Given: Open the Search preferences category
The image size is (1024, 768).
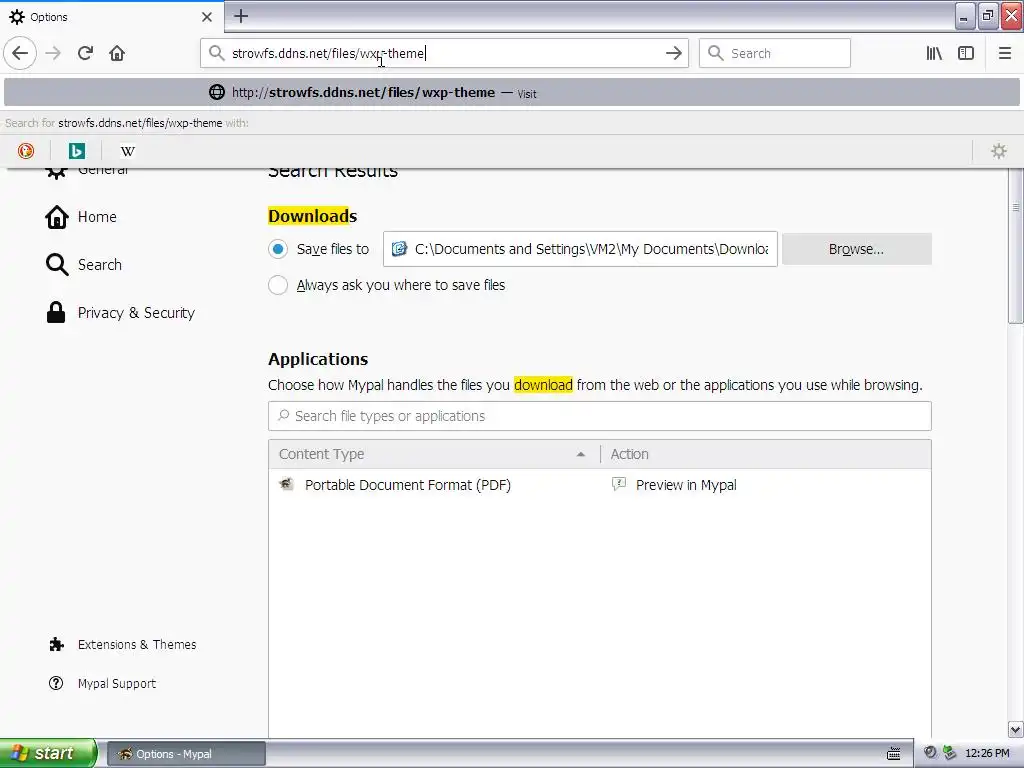Looking at the screenshot, I should (x=84, y=264).
